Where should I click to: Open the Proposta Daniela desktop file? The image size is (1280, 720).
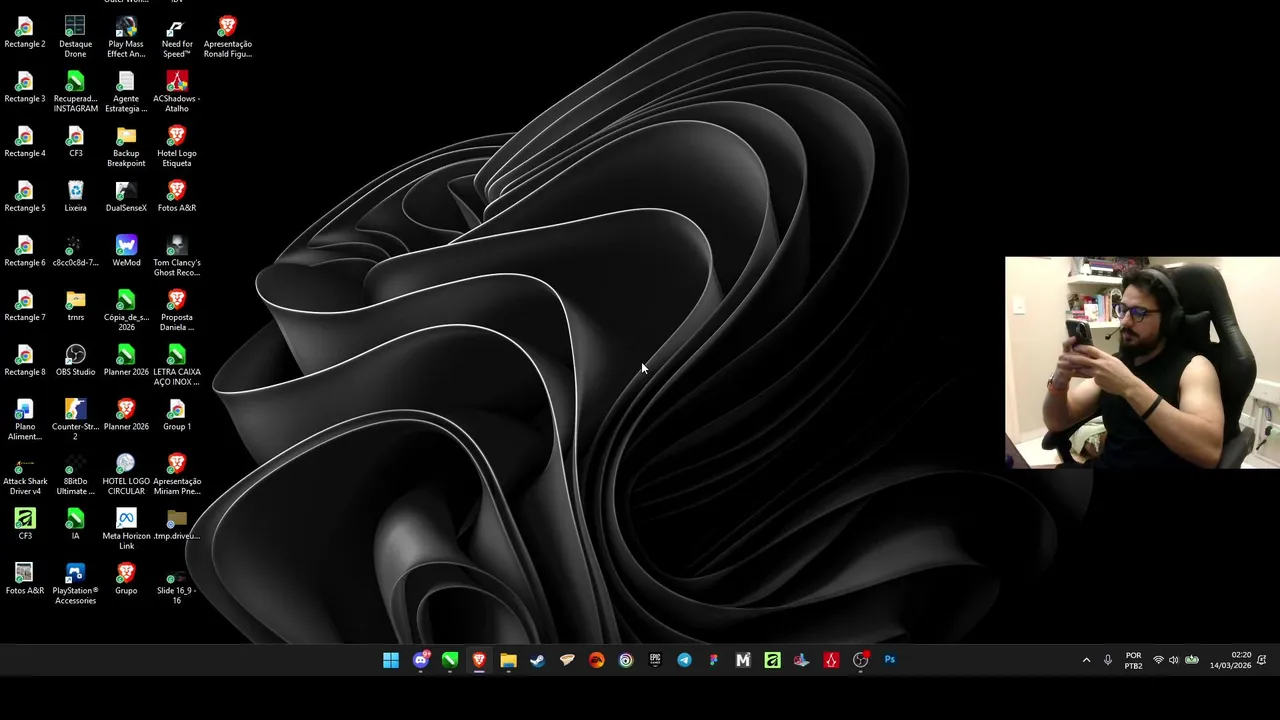coord(177,310)
